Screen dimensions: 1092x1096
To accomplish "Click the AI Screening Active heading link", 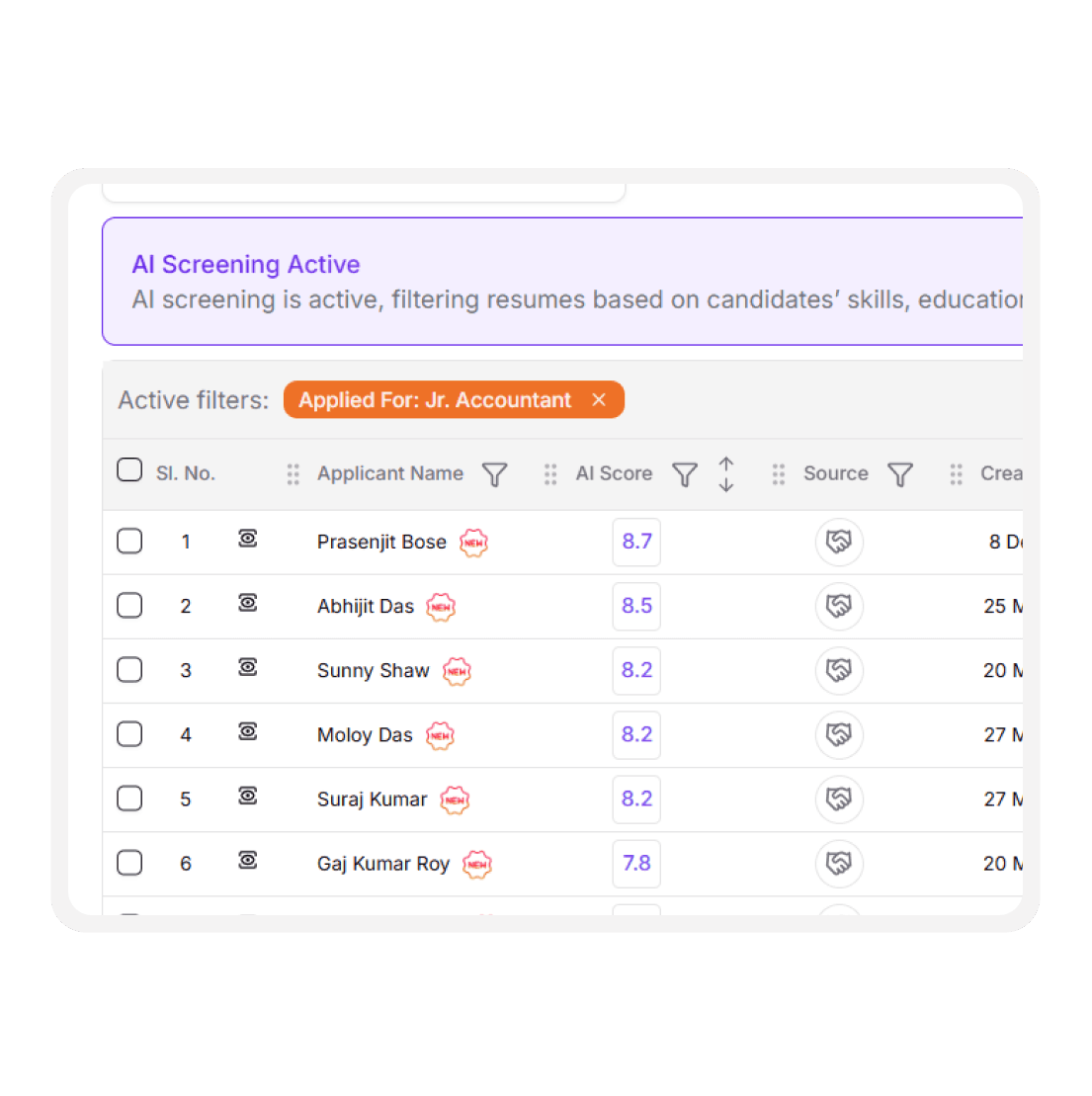I will tap(246, 265).
